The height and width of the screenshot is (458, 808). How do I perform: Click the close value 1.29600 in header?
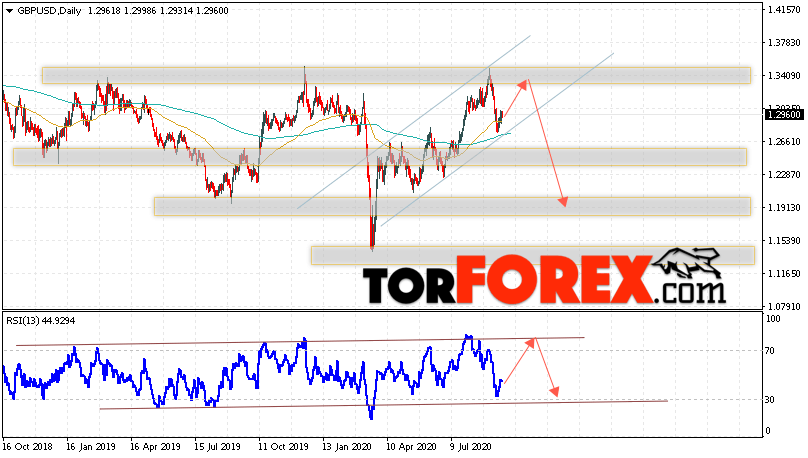pyautogui.click(x=212, y=11)
